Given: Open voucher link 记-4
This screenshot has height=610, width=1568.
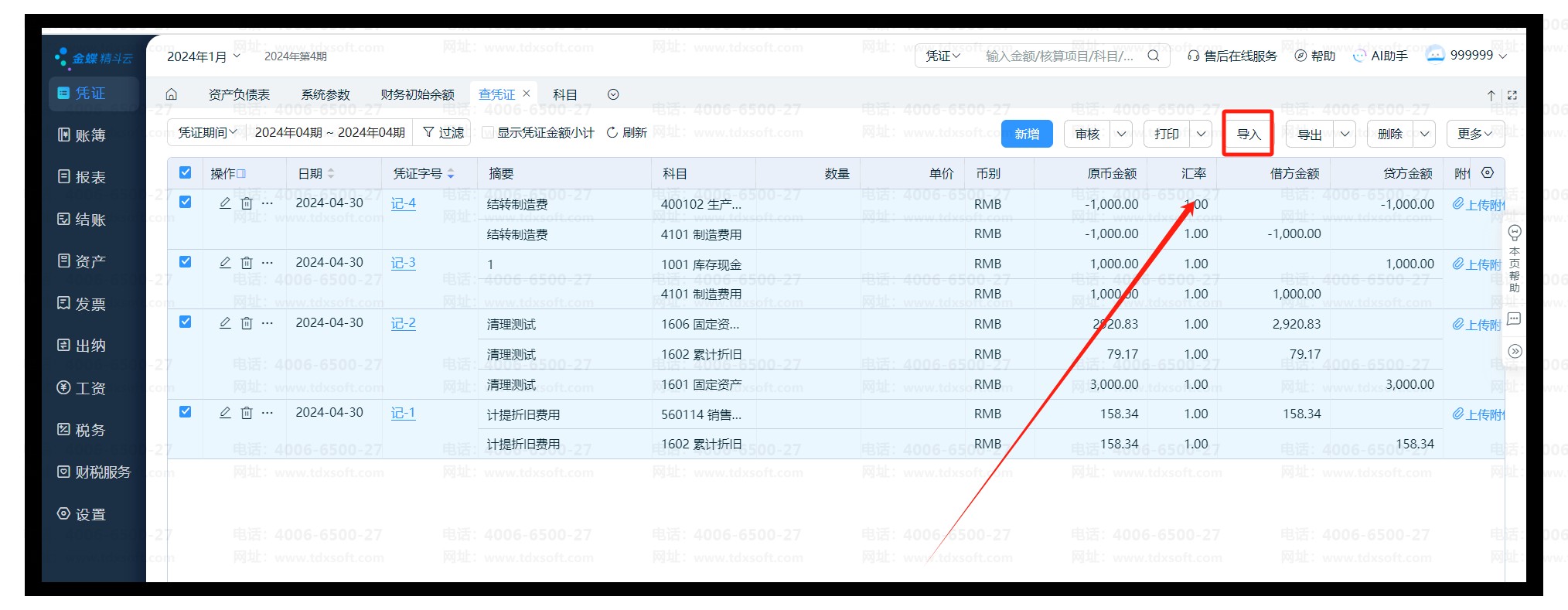Looking at the screenshot, I should pos(403,203).
